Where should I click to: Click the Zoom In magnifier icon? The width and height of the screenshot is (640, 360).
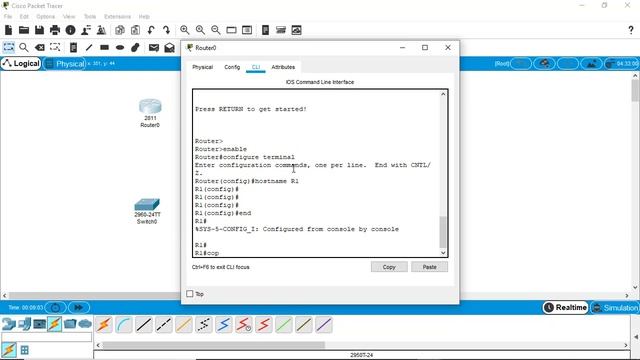coord(184,30)
